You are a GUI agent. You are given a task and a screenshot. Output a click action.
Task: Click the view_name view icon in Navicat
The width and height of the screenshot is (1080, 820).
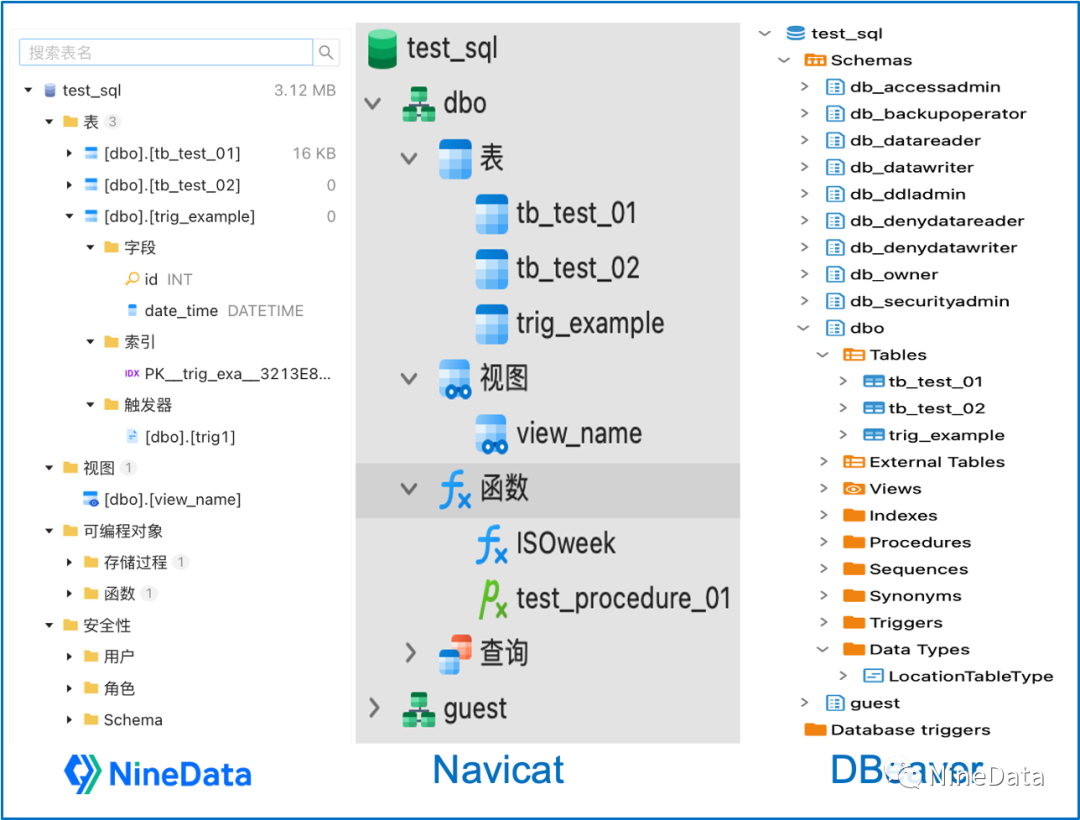[x=492, y=434]
